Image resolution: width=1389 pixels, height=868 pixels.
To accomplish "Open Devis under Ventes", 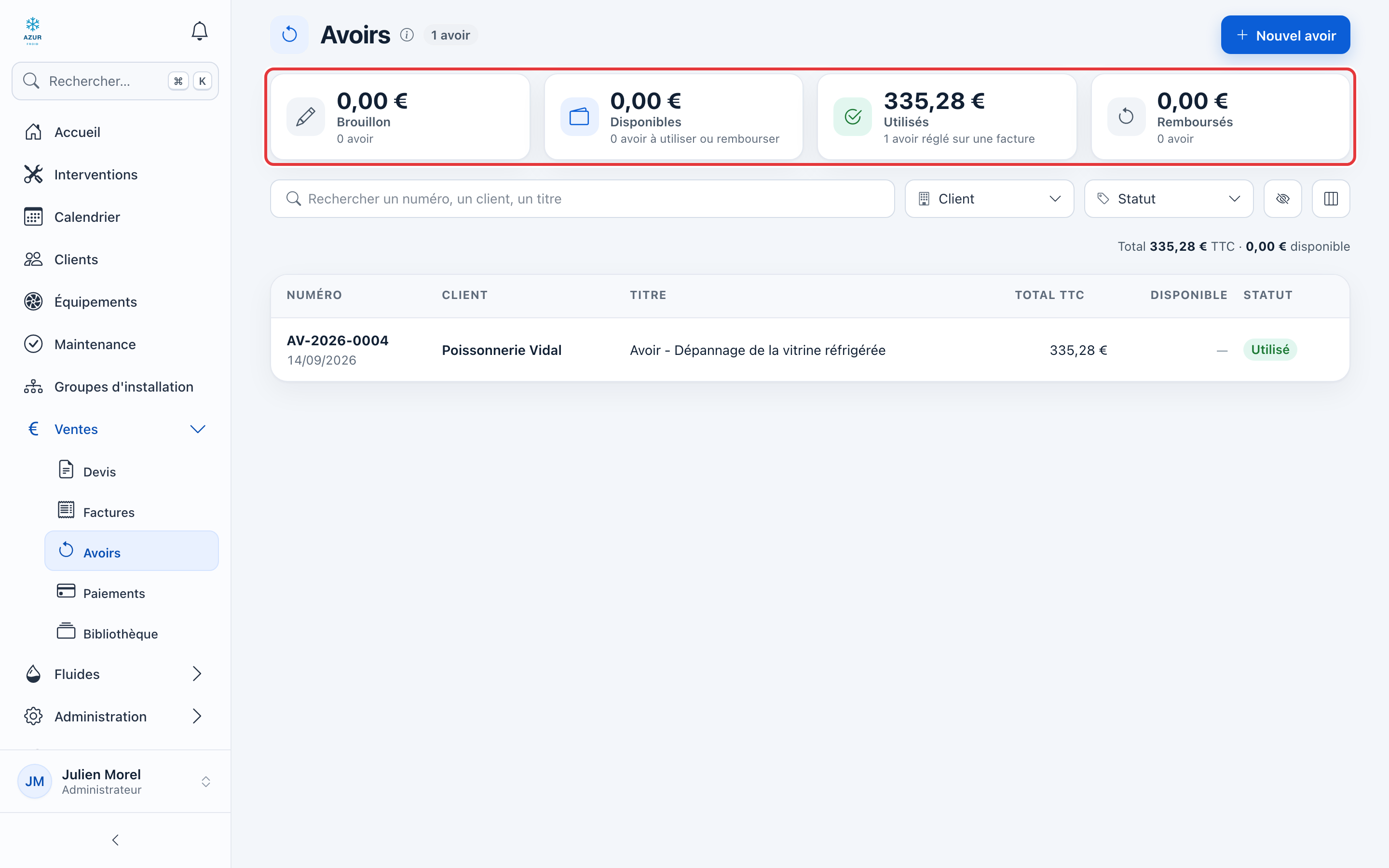I will click(x=132, y=471).
